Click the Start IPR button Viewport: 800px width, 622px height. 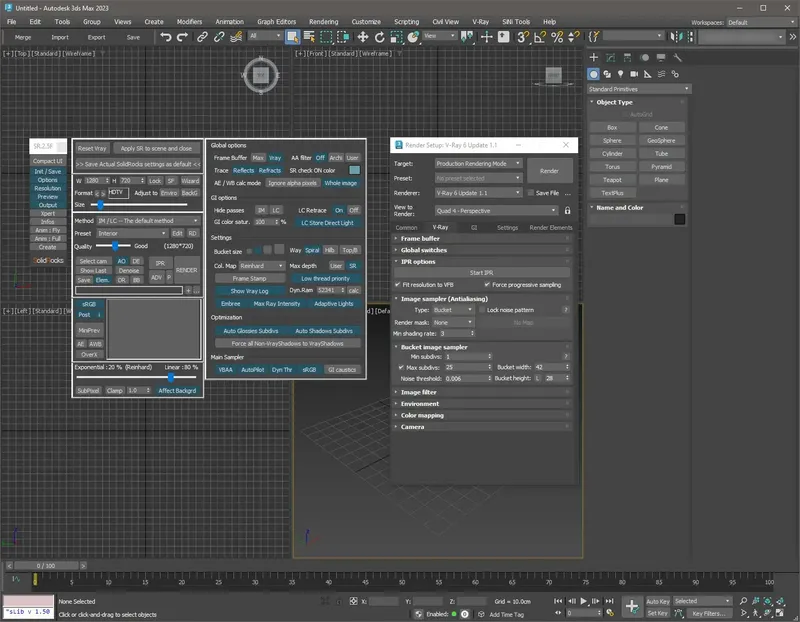pyautogui.click(x=481, y=272)
